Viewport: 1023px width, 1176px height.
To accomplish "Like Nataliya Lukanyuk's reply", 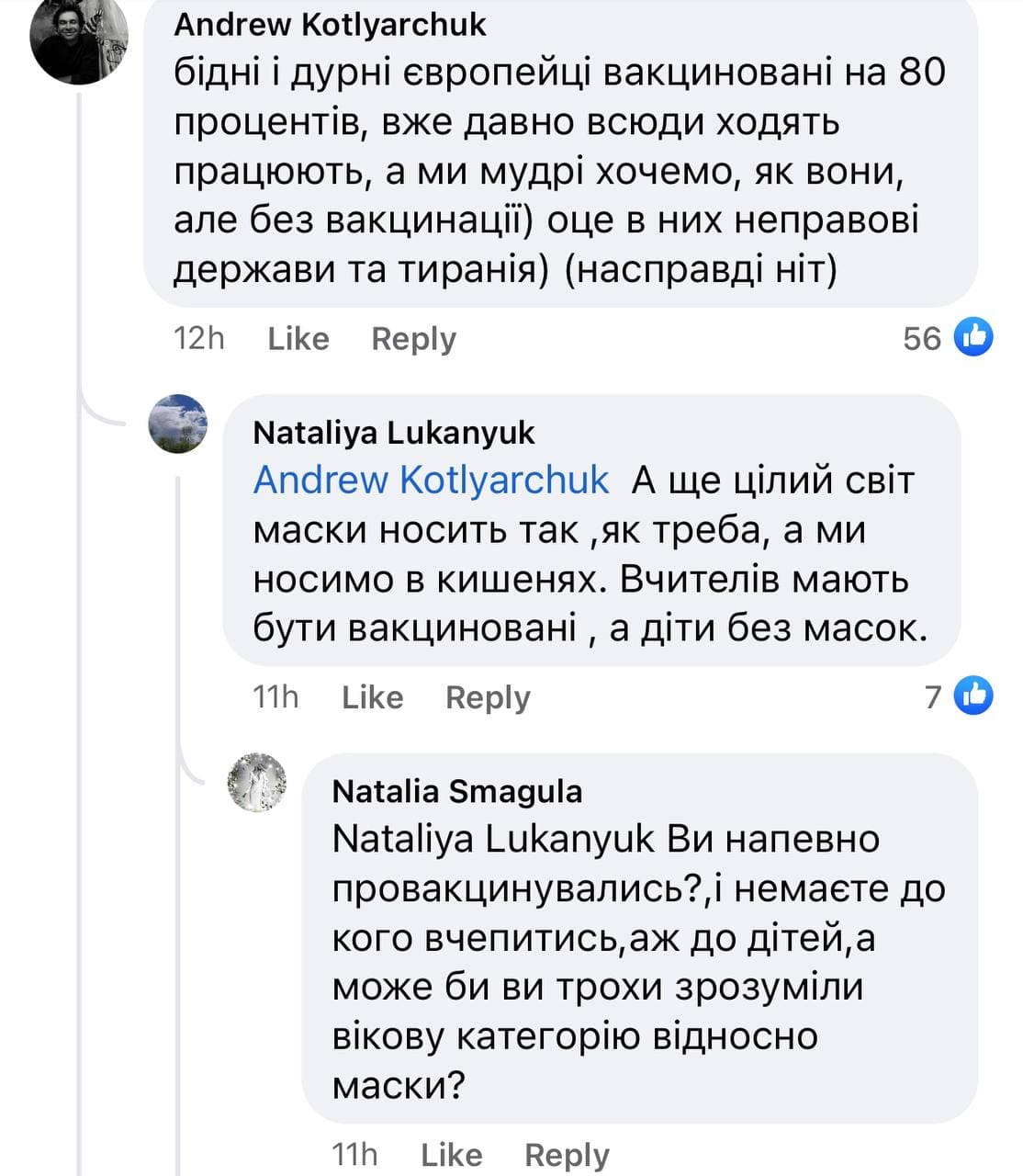I will click(372, 697).
